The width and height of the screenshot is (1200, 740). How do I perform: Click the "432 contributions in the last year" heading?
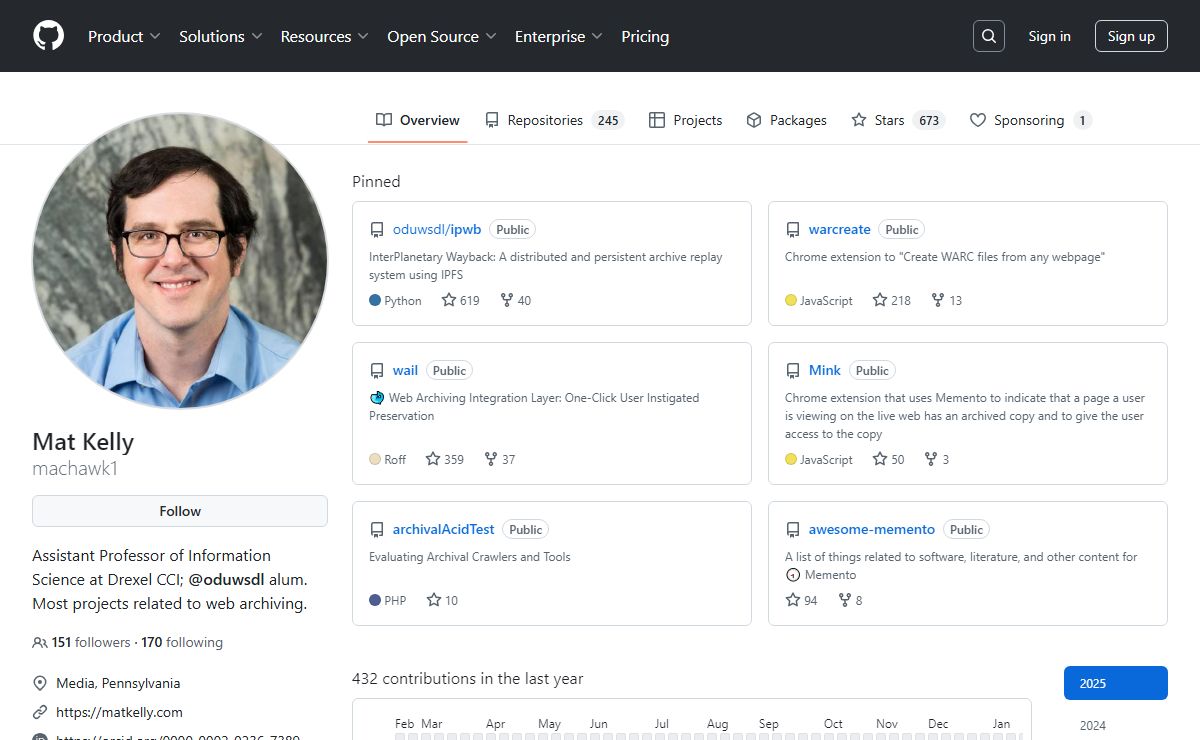point(467,678)
